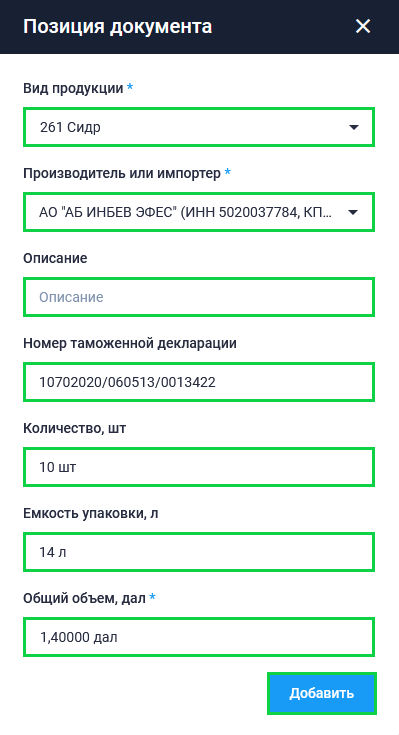Image resolution: width=399 pixels, height=735 pixels.
Task: Click the bold Описание label above the field
Action: [55, 258]
